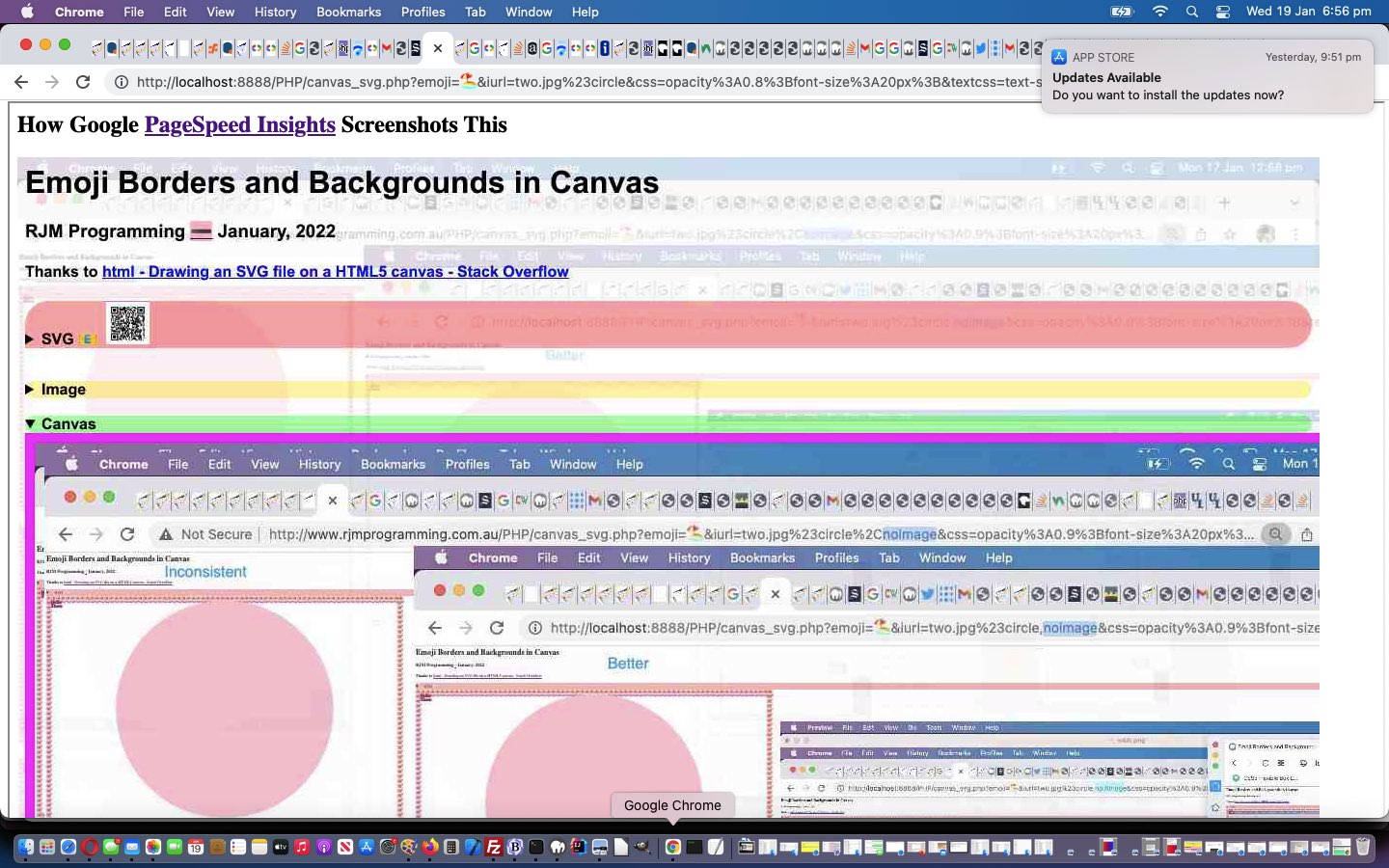Open the Edit menu

(175, 12)
